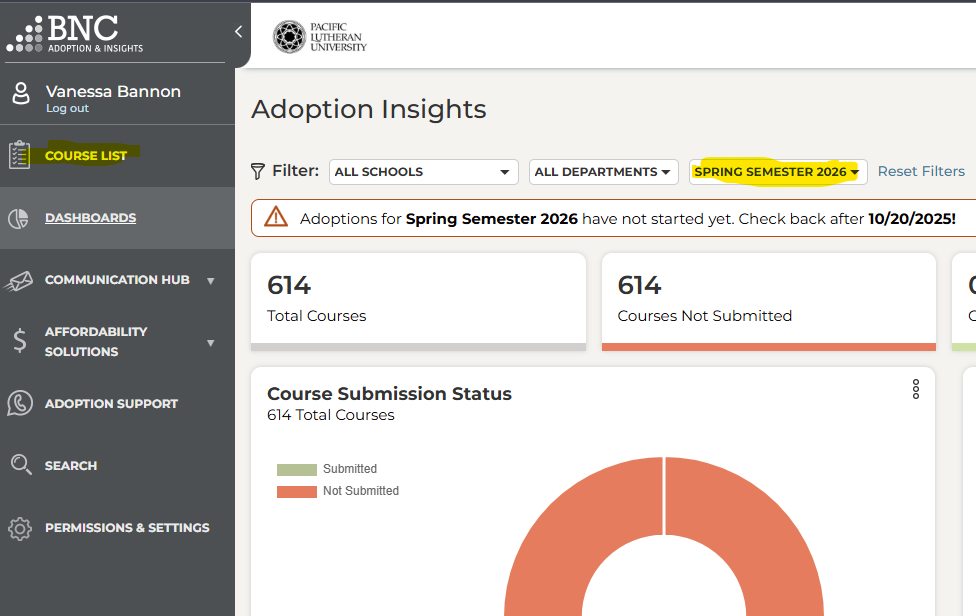Screen dimensions: 976x616
Task: Expand the Affordability Solutions submenu arrow
Action: point(210,343)
